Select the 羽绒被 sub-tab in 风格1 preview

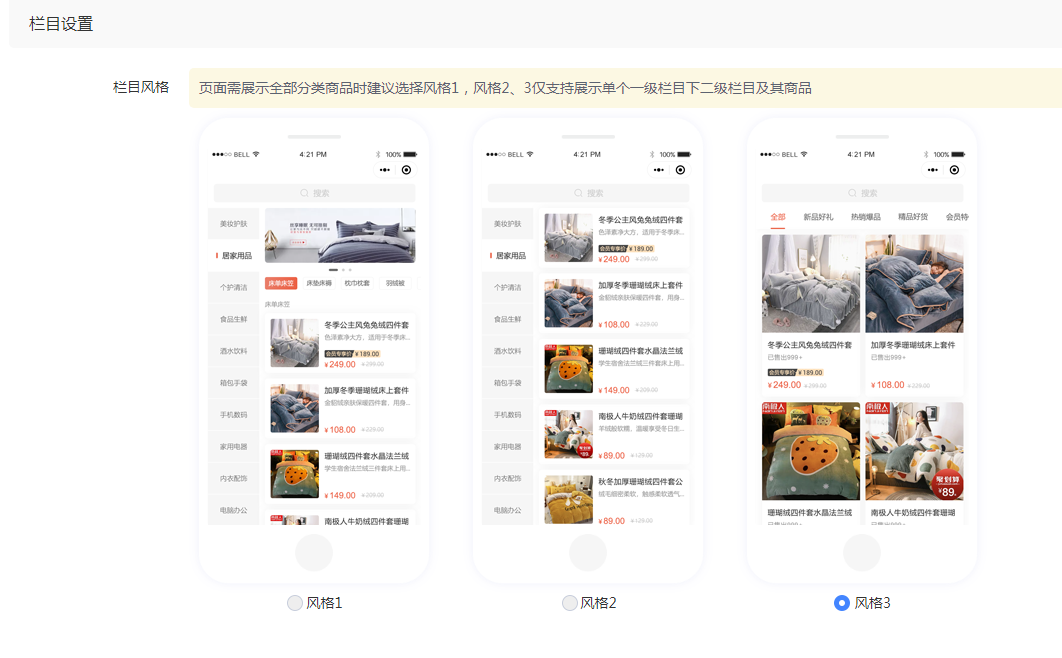coord(395,283)
